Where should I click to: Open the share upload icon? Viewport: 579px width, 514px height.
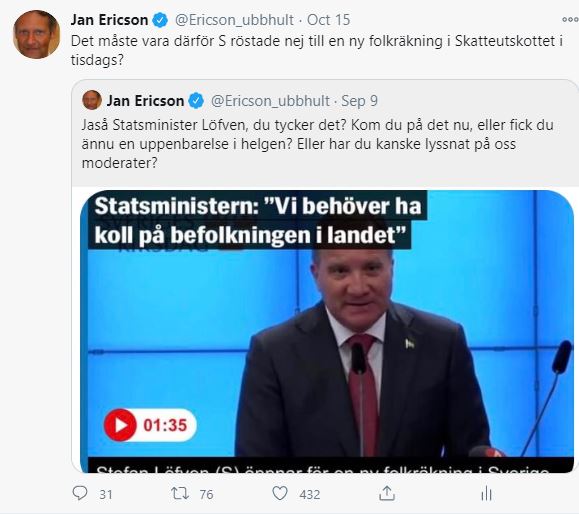pyautogui.click(x=387, y=493)
